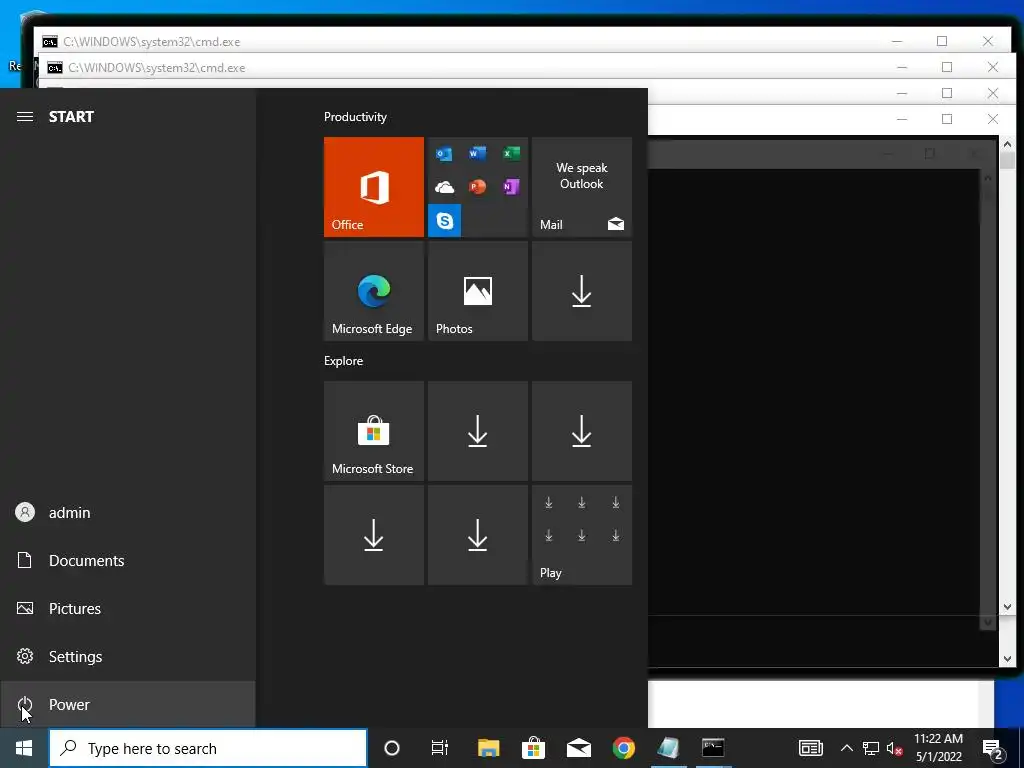The height and width of the screenshot is (768, 1024).
Task: Open the Power options menu
Action: coord(127,705)
